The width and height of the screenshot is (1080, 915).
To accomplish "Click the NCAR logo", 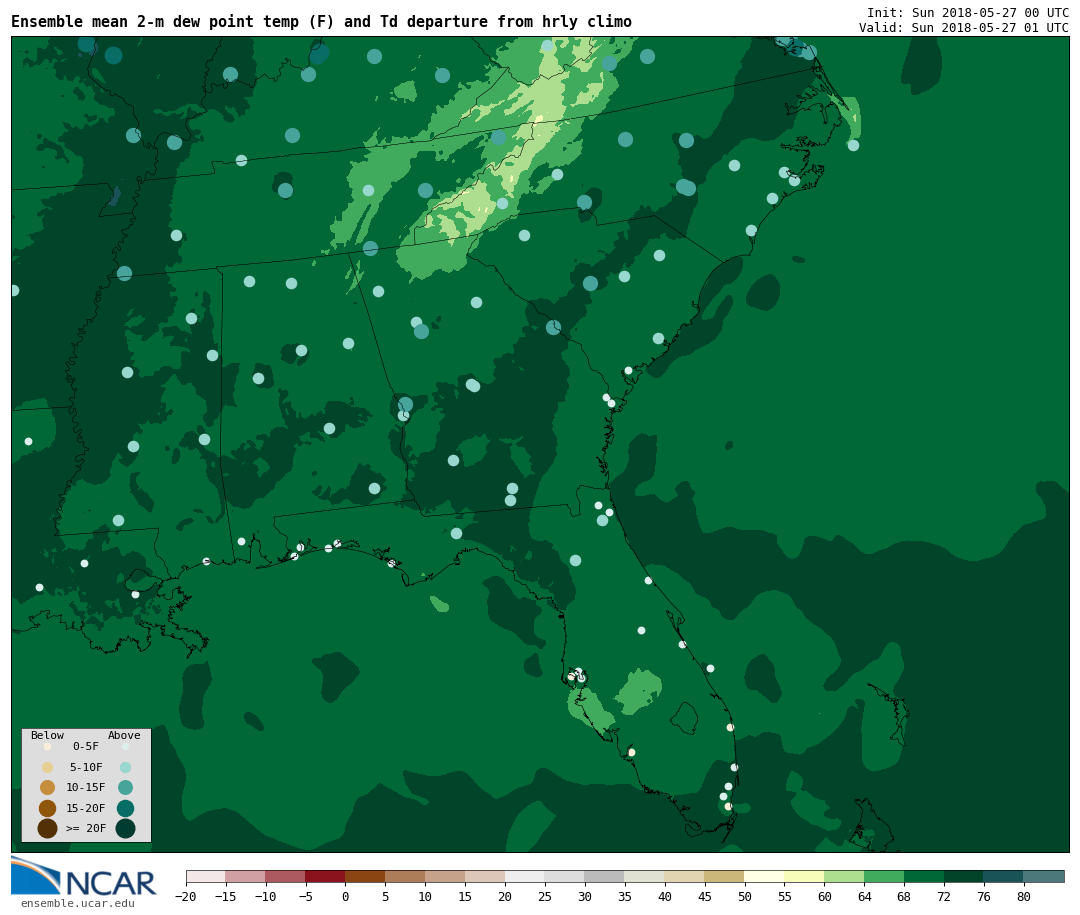I will (x=83, y=876).
